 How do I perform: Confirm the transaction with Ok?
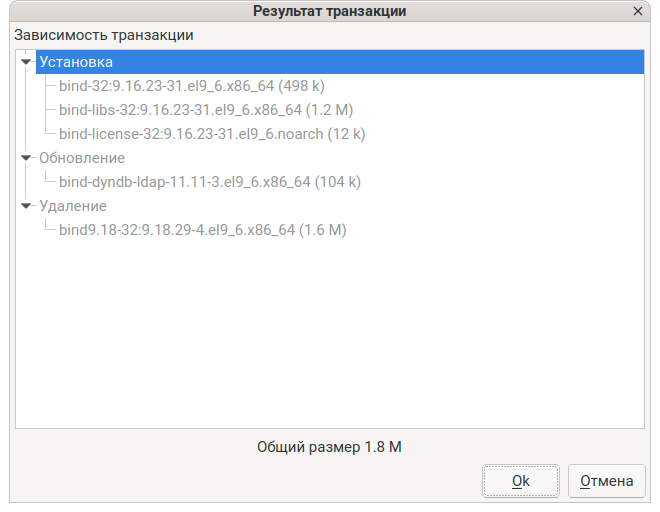click(x=520, y=481)
